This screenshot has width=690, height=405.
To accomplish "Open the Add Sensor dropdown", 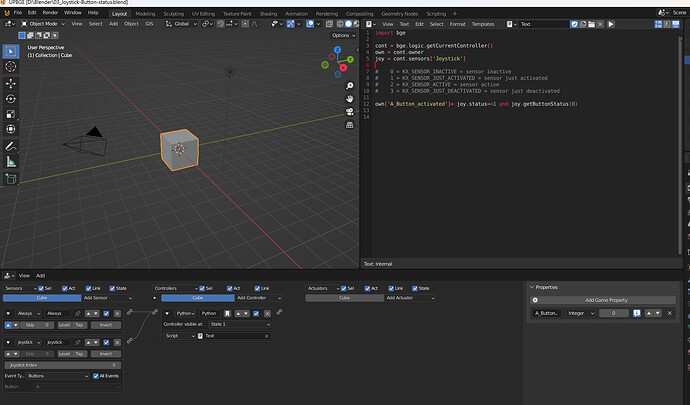I will pyautogui.click(x=108, y=298).
